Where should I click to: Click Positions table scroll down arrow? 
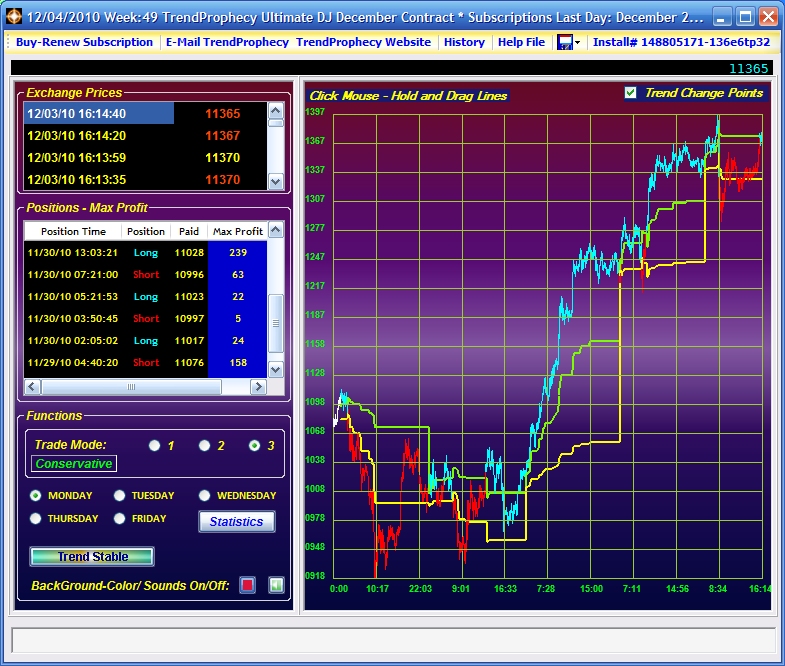pos(276,370)
